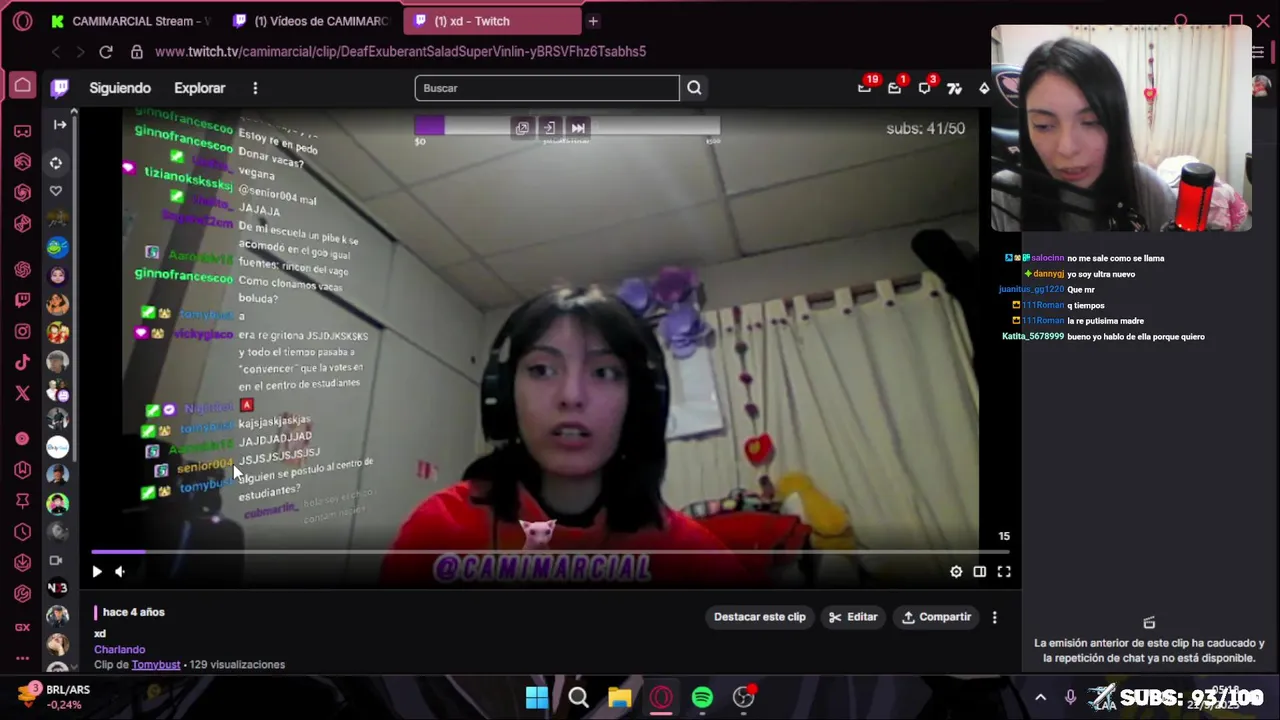1280x720 pixels.
Task: Open clip creator Tomybust's profile link
Action: pyautogui.click(x=156, y=664)
